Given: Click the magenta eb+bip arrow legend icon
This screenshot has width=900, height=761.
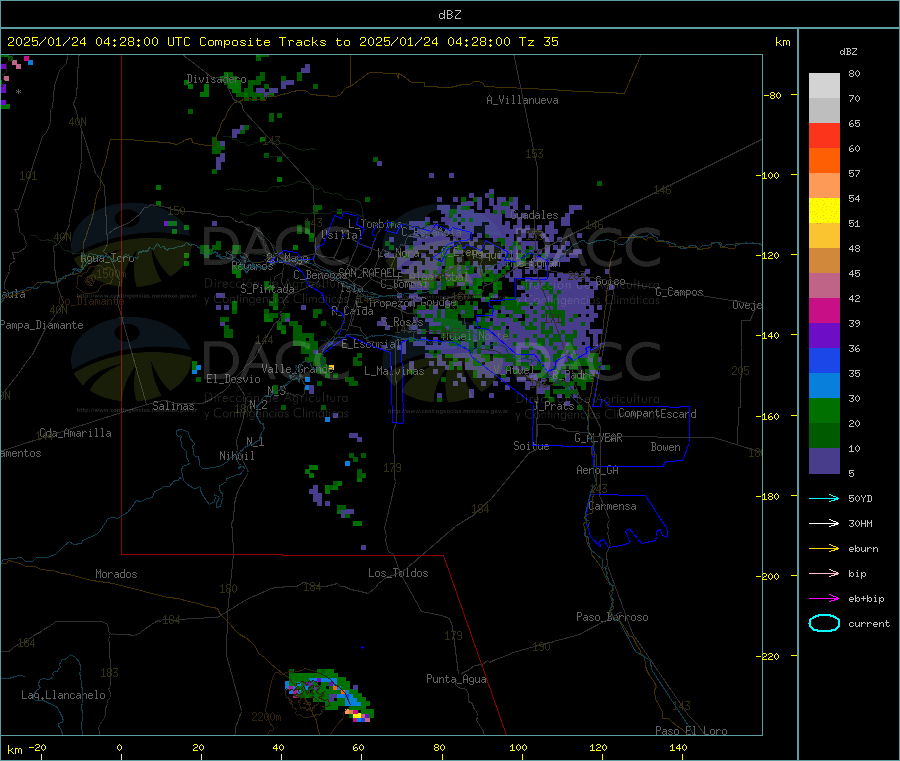Looking at the screenshot, I should click(x=824, y=599).
